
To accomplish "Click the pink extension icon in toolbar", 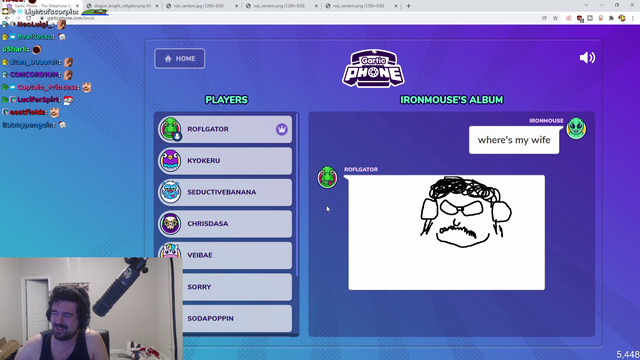I will (569, 18).
